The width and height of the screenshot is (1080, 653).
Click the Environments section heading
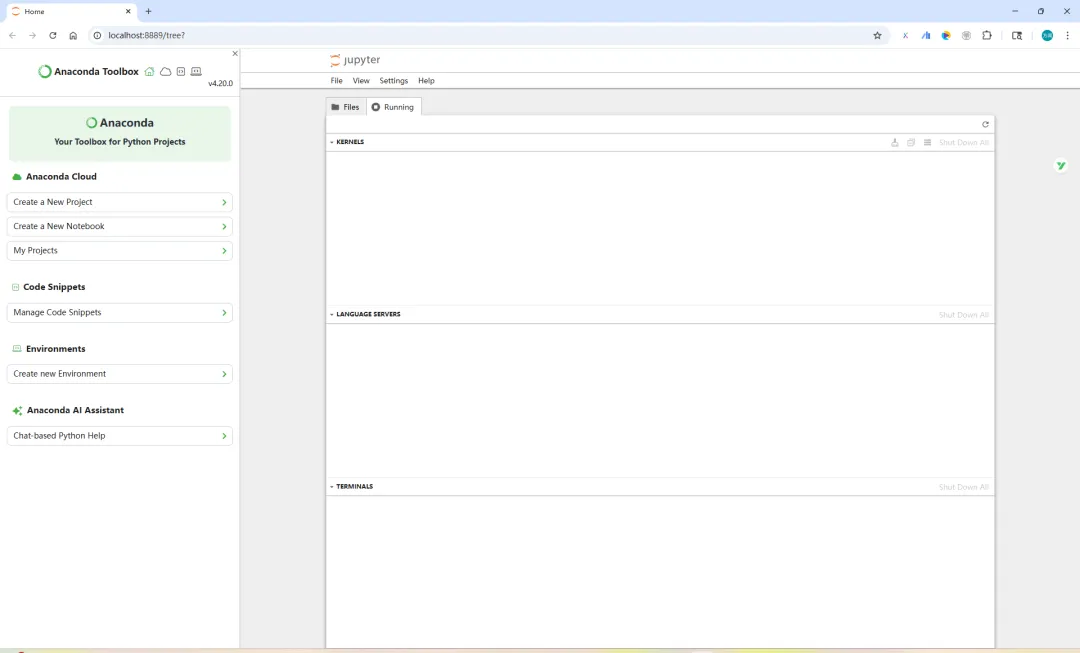pyautogui.click(x=56, y=349)
